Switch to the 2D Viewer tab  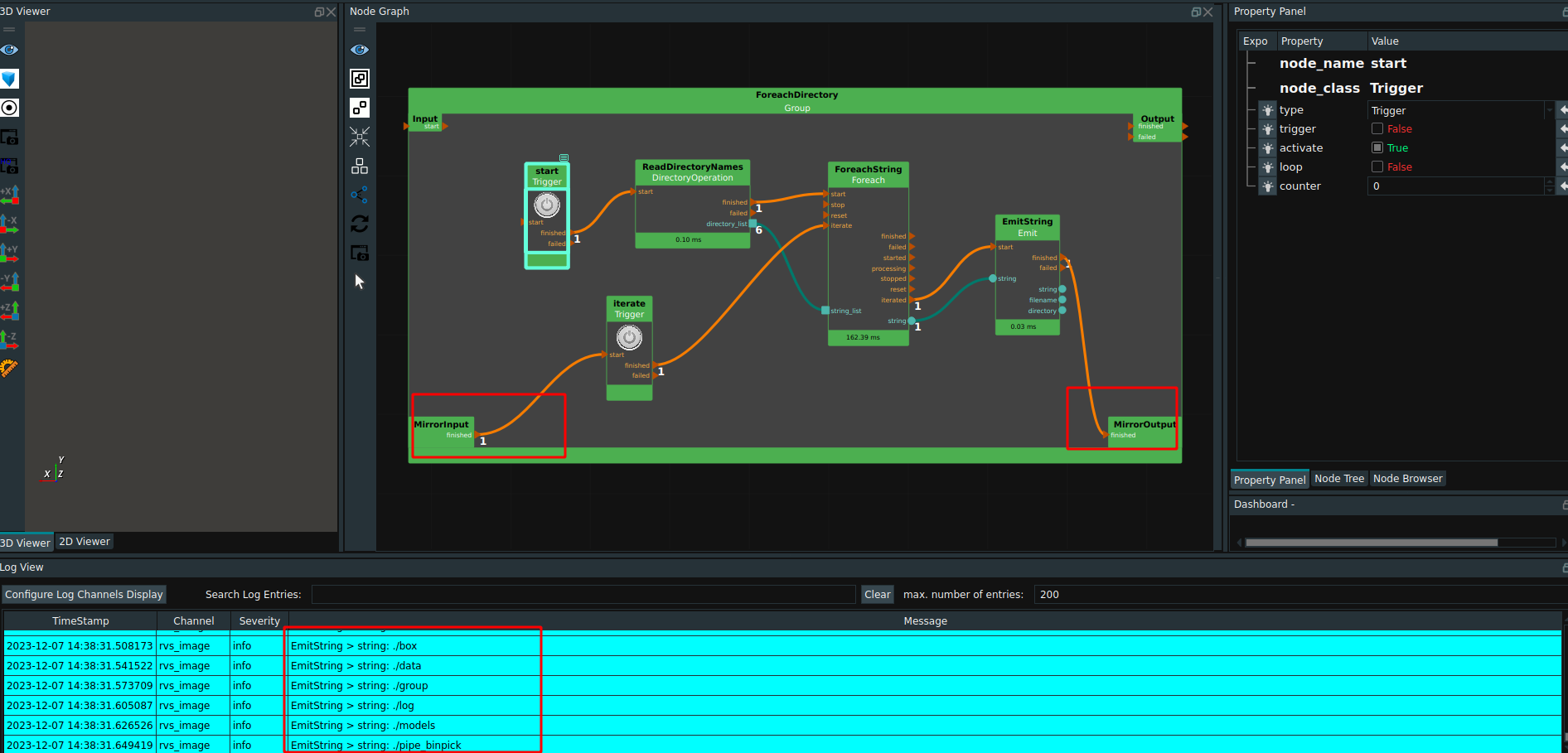(x=85, y=542)
